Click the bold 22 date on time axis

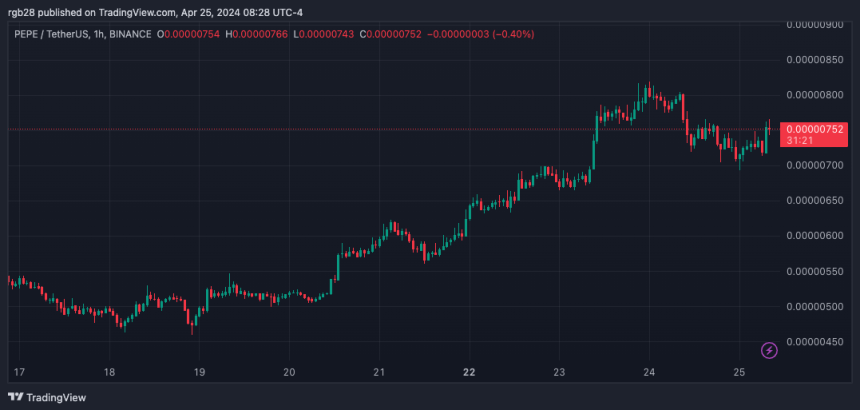coord(469,372)
